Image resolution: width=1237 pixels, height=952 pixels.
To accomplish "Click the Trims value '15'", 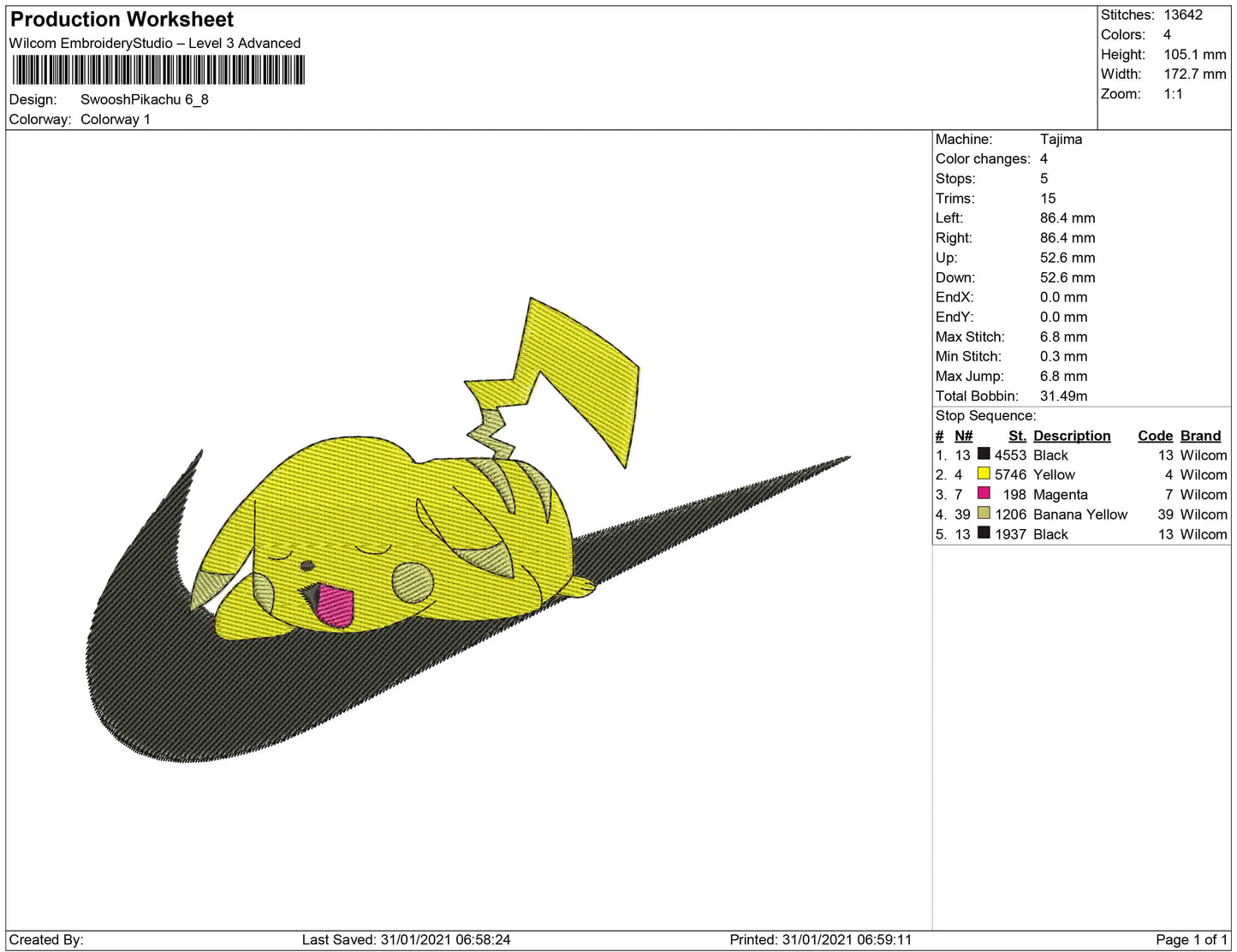I will point(1048,198).
